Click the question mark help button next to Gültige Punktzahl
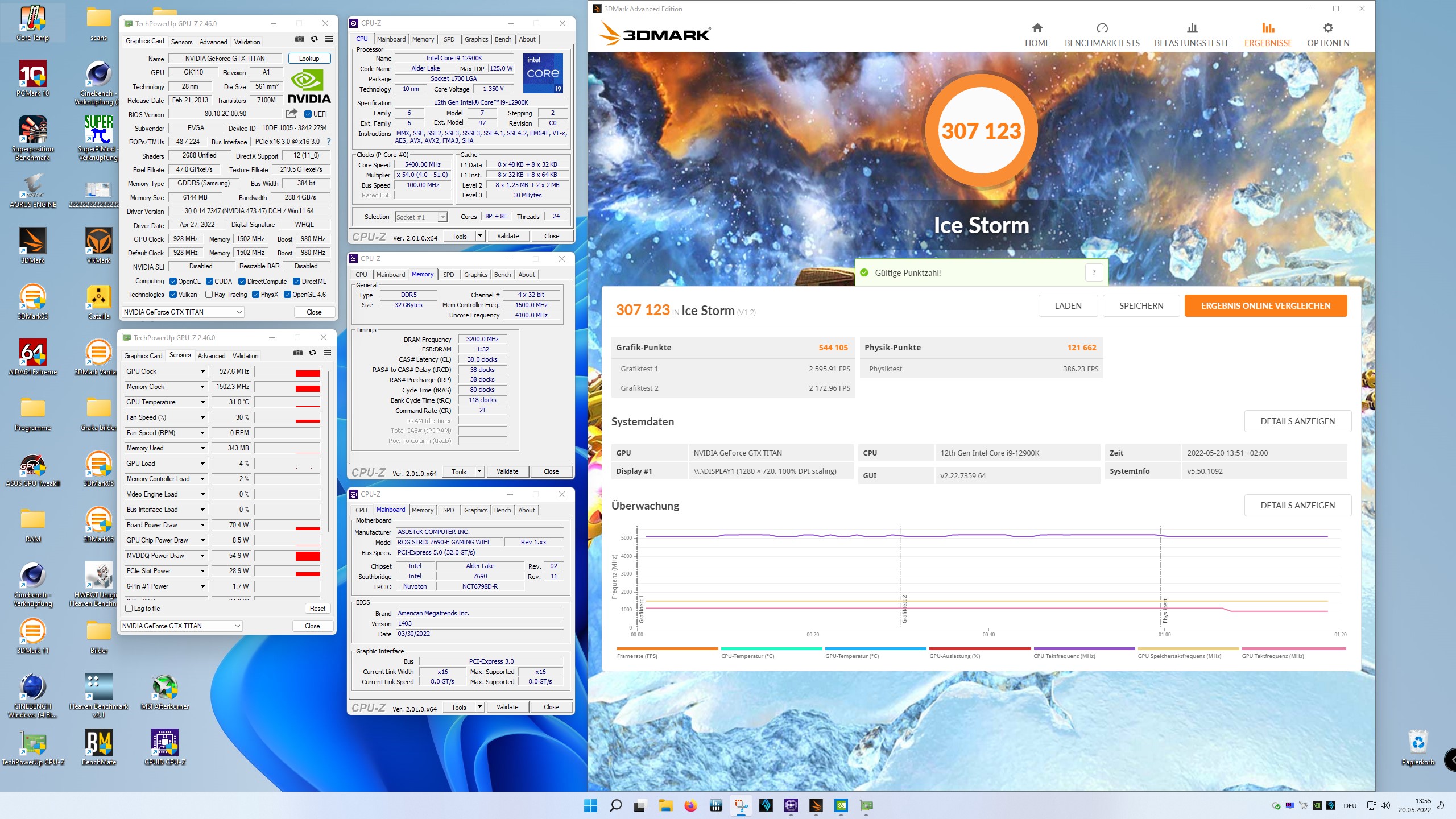 click(1094, 272)
